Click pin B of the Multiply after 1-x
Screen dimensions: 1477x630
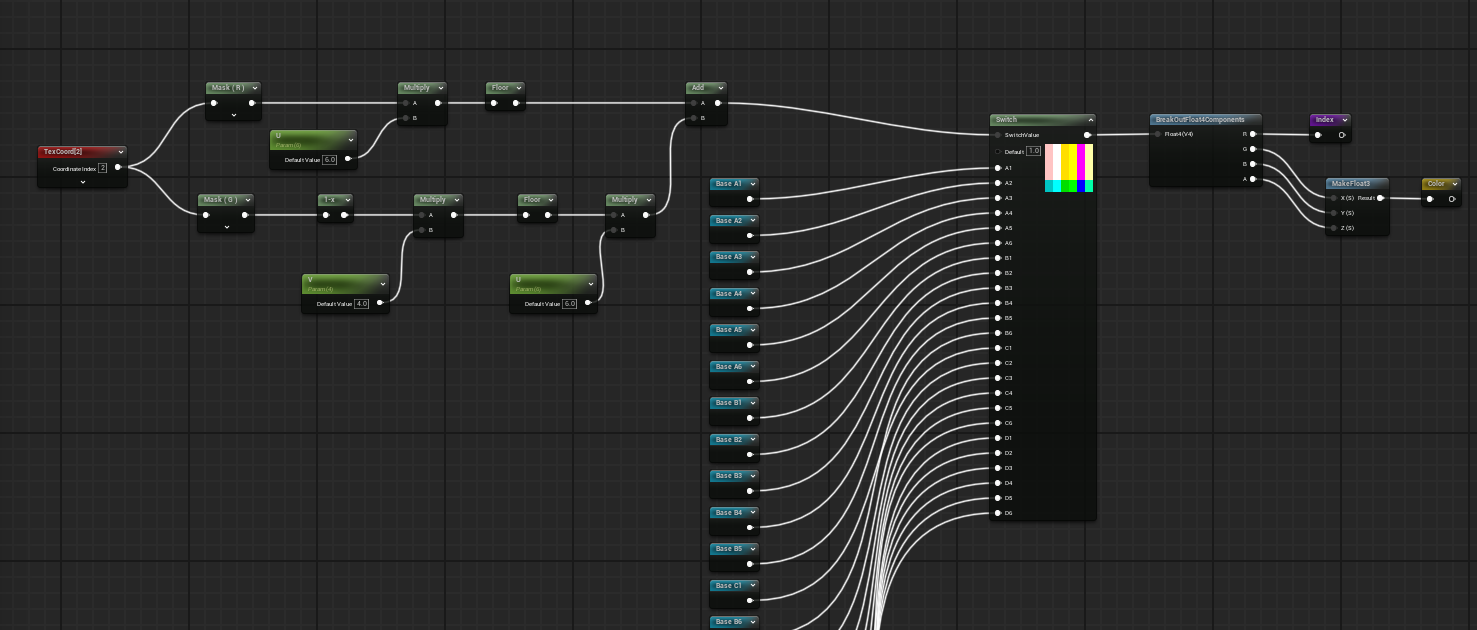point(420,230)
